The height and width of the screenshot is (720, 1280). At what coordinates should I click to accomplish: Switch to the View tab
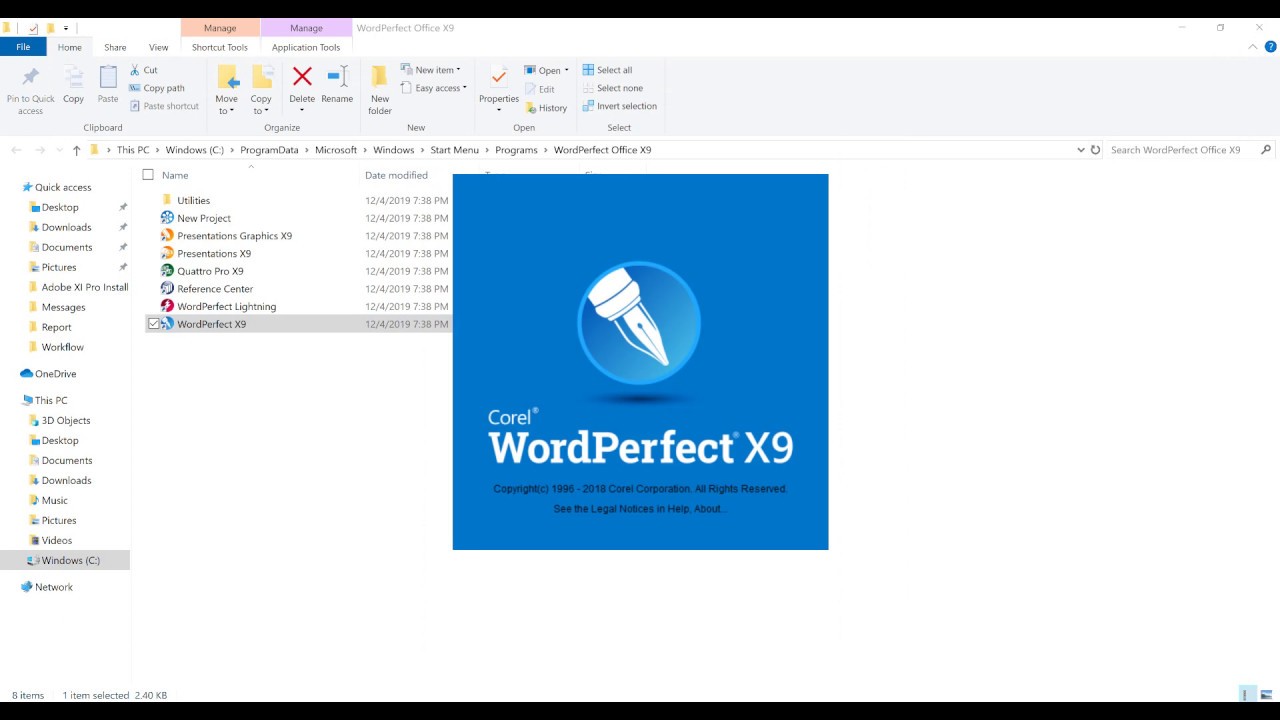click(158, 47)
